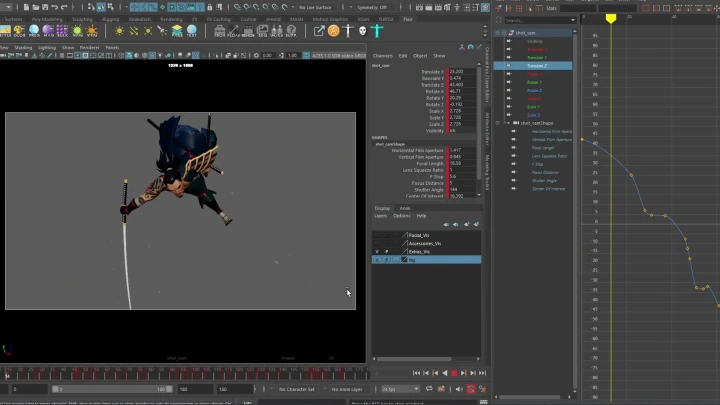The height and width of the screenshot is (405, 720).
Task: Toggle the viewport color management ACES icon
Action: point(306,56)
